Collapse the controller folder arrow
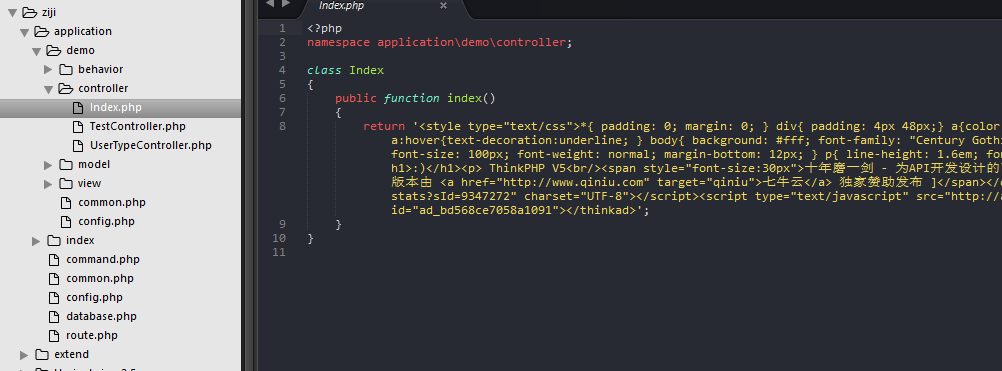The image size is (1002, 371). coord(49,89)
